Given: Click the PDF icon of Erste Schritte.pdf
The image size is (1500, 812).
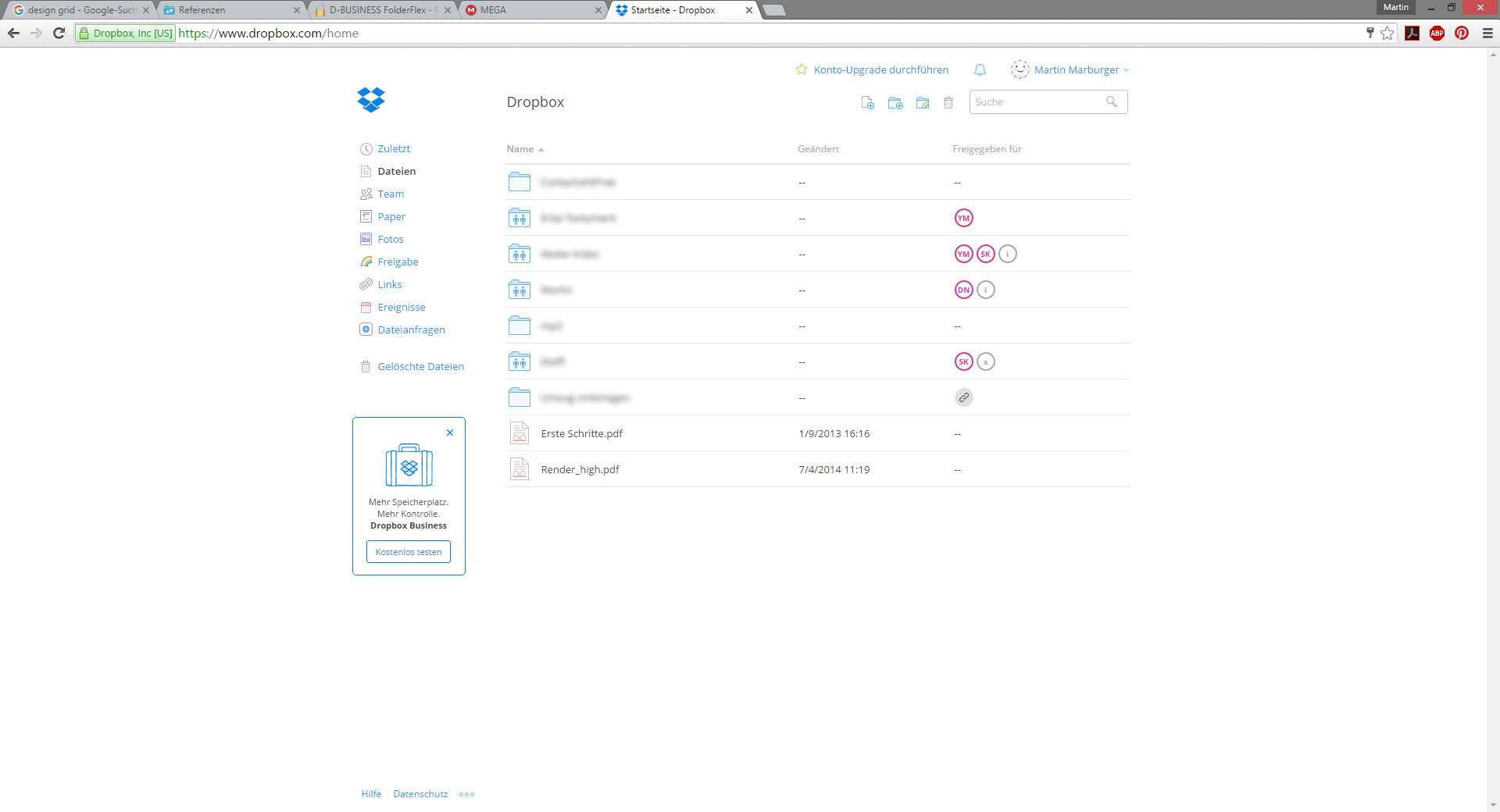Looking at the screenshot, I should 520,433.
